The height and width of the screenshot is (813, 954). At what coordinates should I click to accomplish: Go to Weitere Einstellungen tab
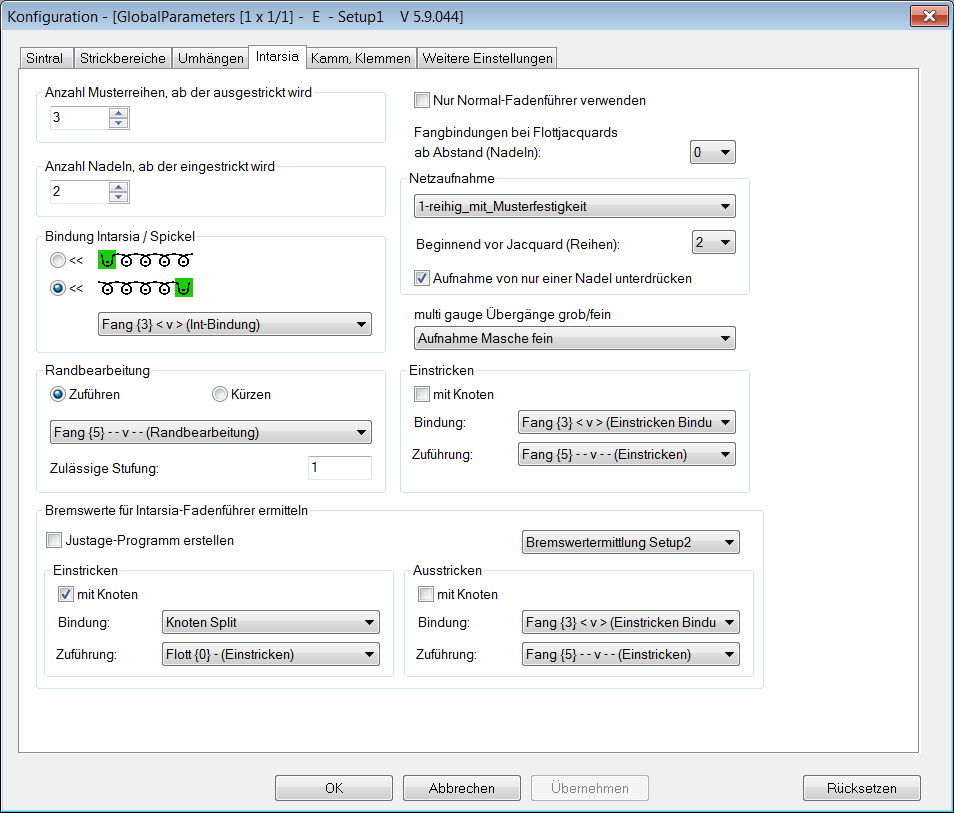click(x=486, y=58)
